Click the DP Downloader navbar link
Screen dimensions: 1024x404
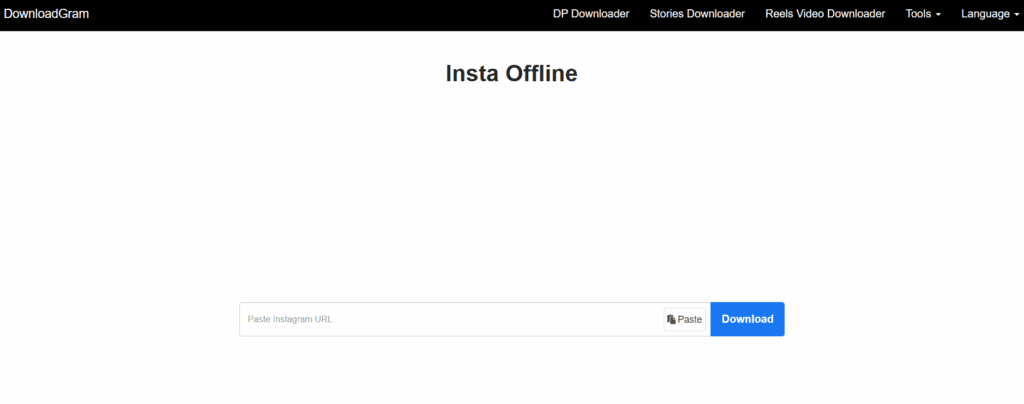point(591,14)
